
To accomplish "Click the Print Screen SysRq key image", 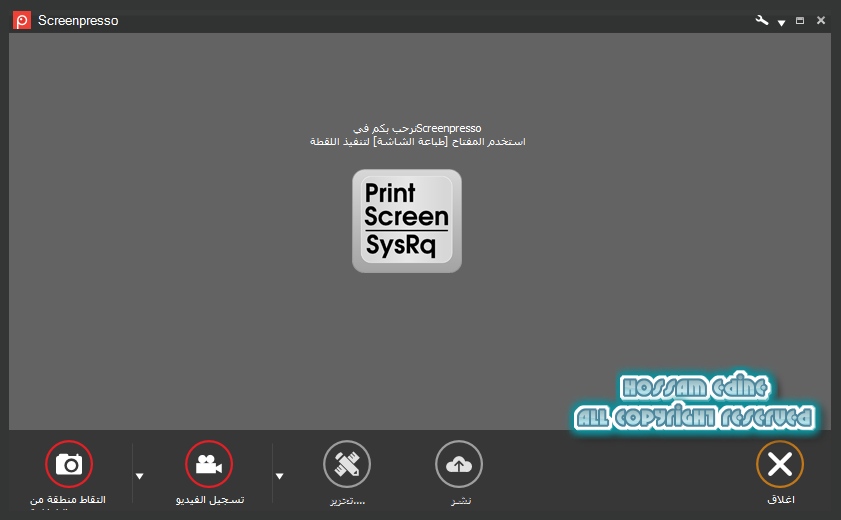I will 407,221.
